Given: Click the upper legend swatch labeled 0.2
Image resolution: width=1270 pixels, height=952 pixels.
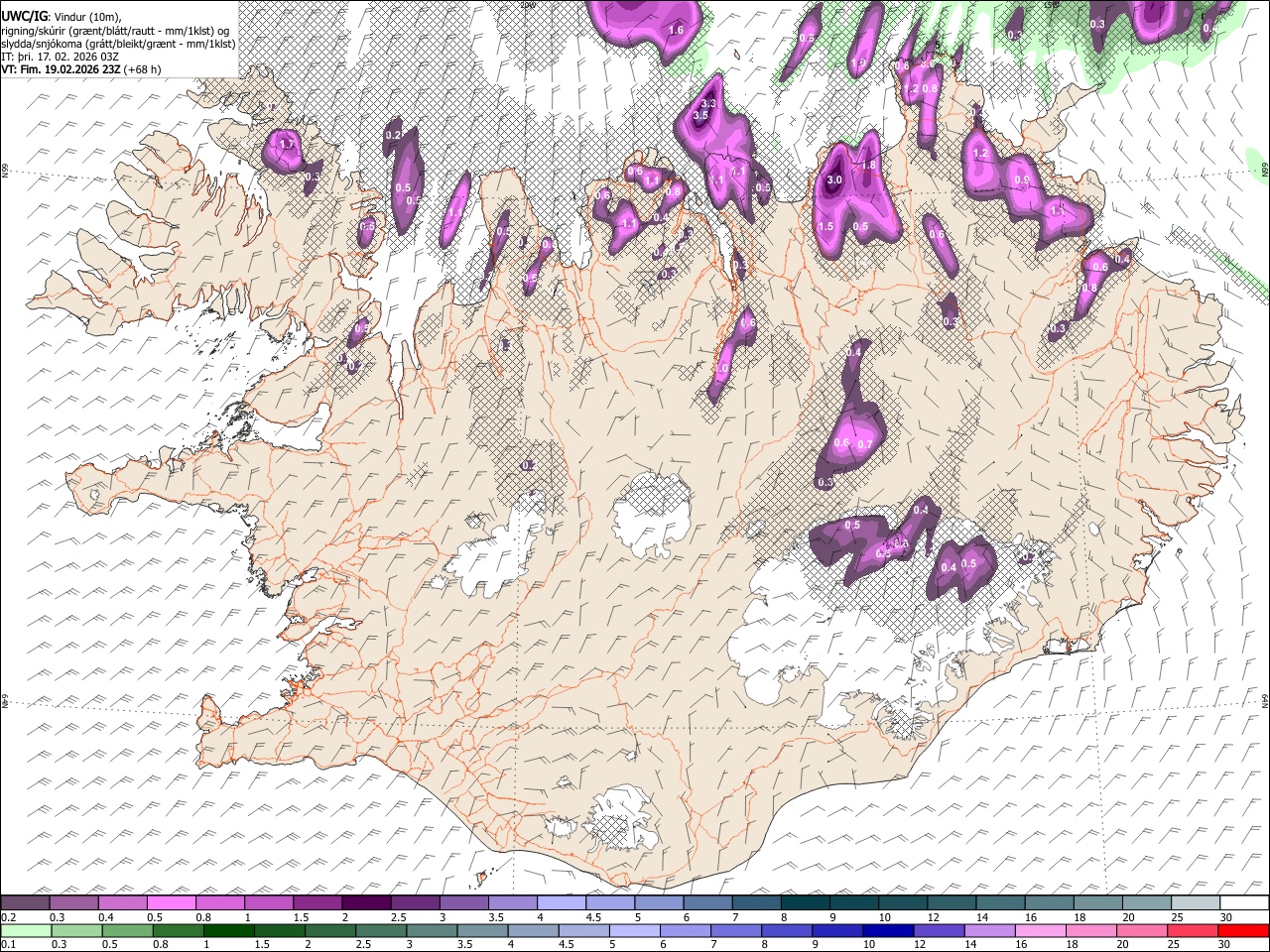Looking at the screenshot, I should pos(25,903).
